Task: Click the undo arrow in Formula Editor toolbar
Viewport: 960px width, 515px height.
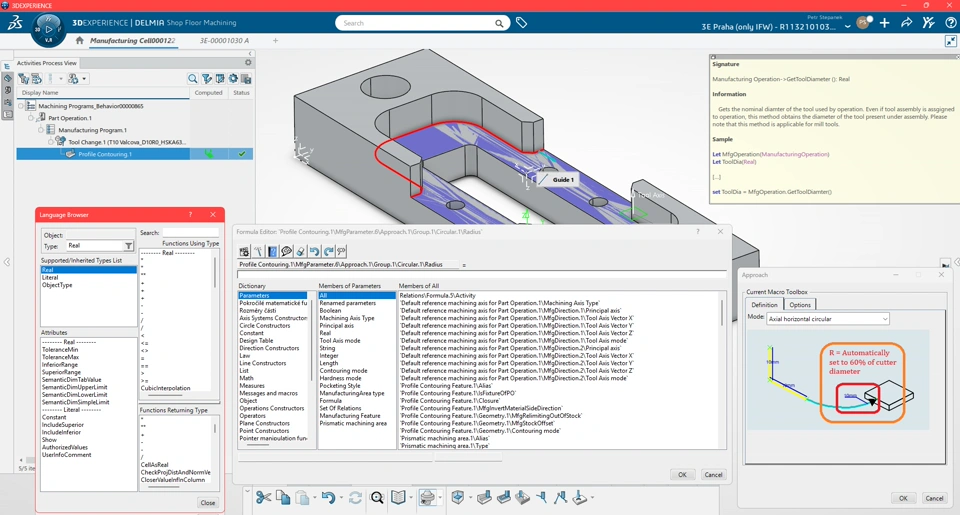Action: point(314,252)
